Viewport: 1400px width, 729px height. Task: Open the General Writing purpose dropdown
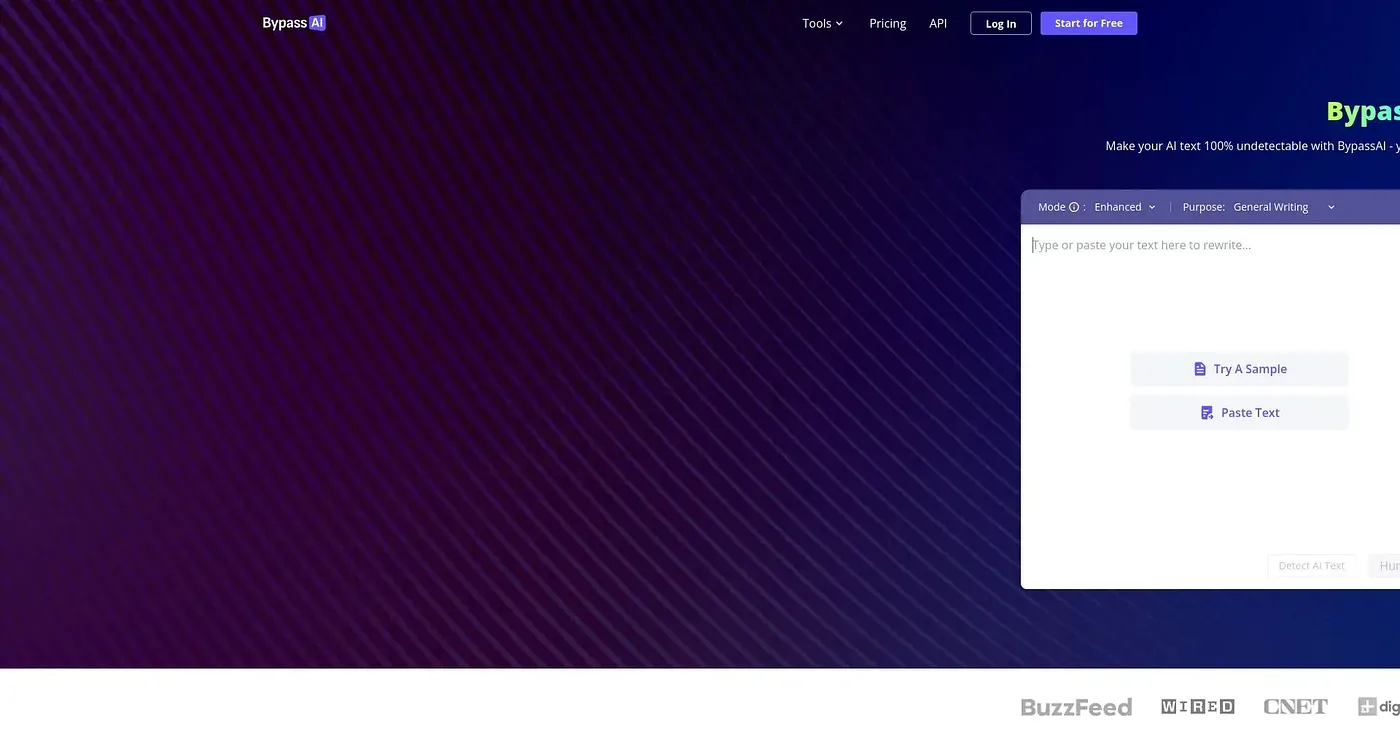pyautogui.click(x=1284, y=207)
